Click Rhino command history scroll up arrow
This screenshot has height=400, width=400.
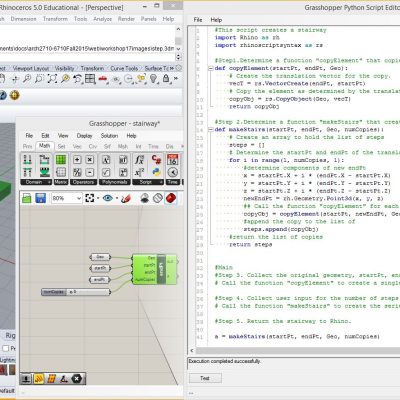tap(178, 29)
